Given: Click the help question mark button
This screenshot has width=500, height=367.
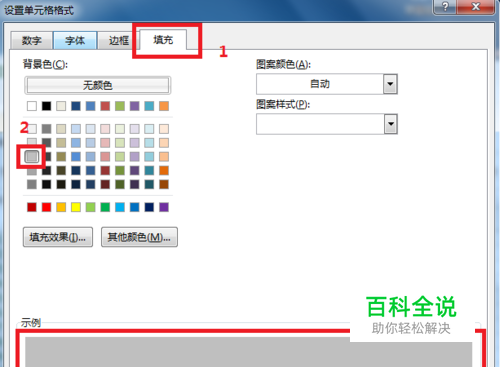Looking at the screenshot, I should coord(445,6).
